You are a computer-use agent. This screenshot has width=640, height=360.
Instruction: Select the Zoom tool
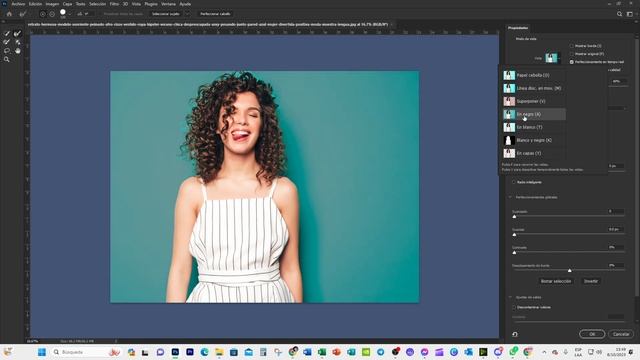tap(7, 60)
